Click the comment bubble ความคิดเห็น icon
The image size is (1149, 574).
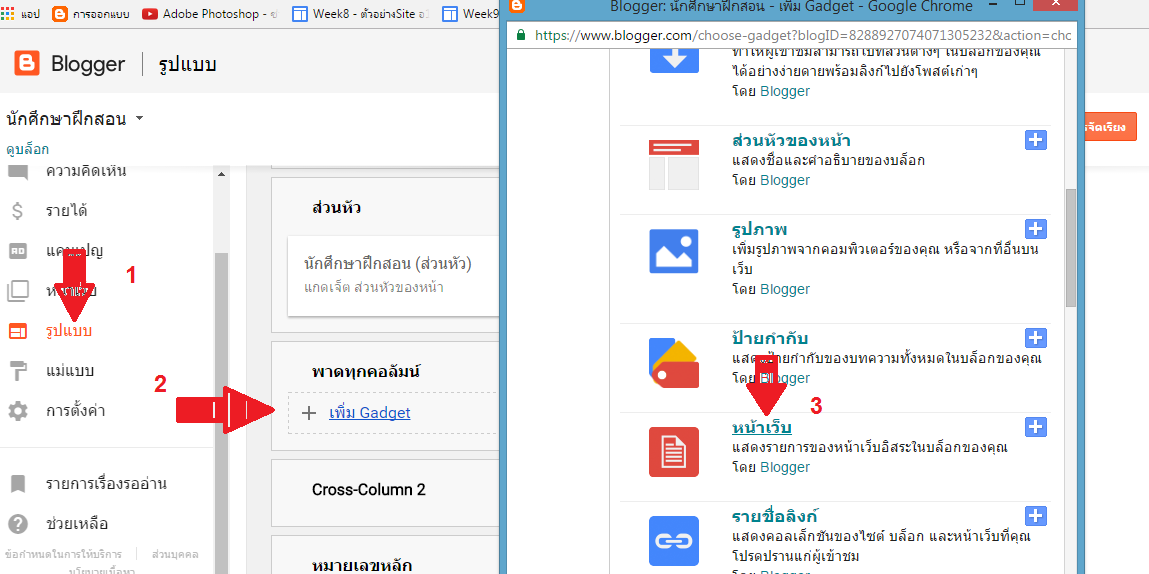(18, 173)
